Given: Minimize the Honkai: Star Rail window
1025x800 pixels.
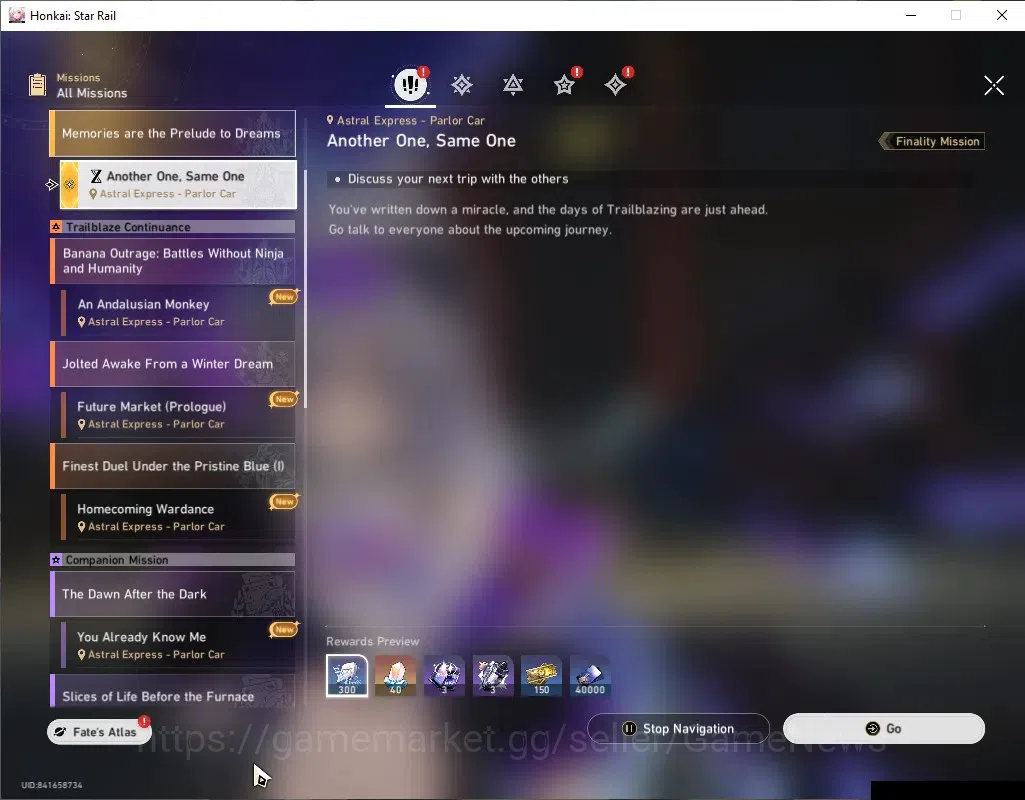Looking at the screenshot, I should tap(911, 15).
